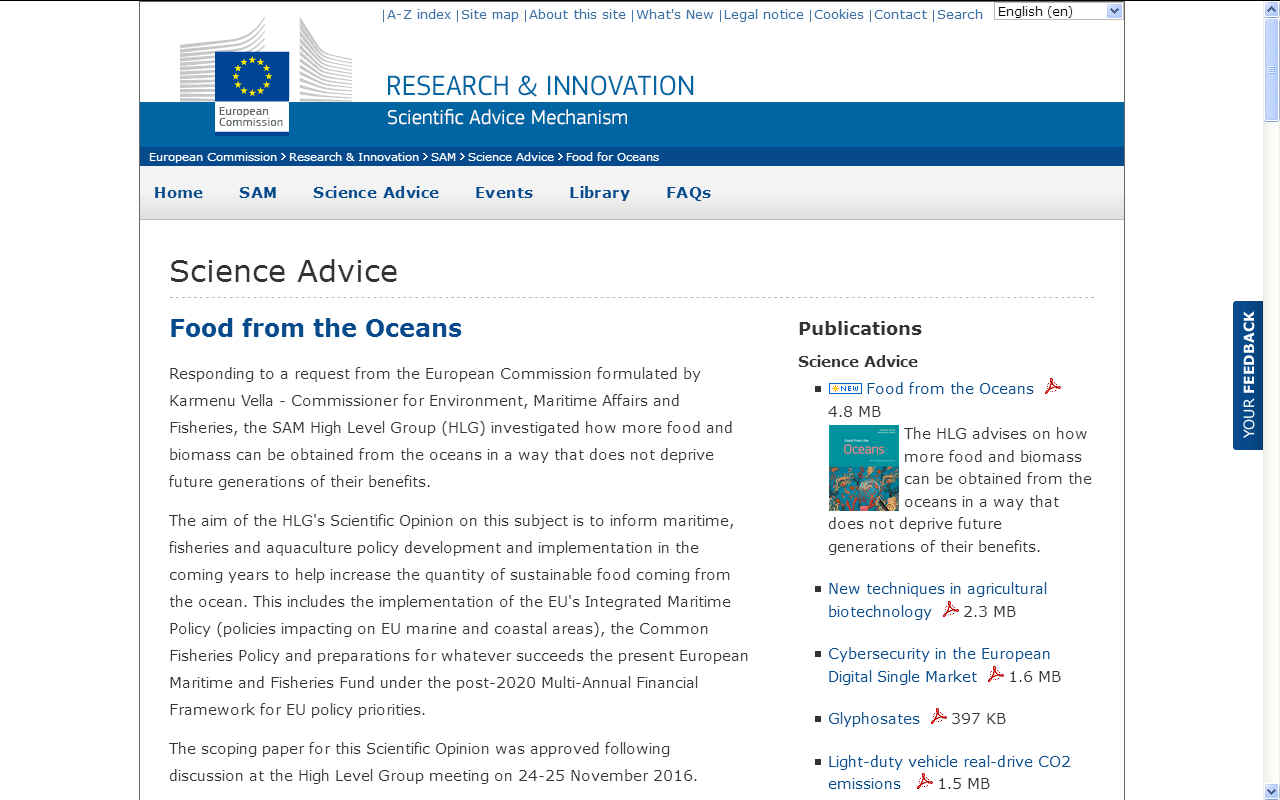Go to the Home menu item

coord(178,193)
